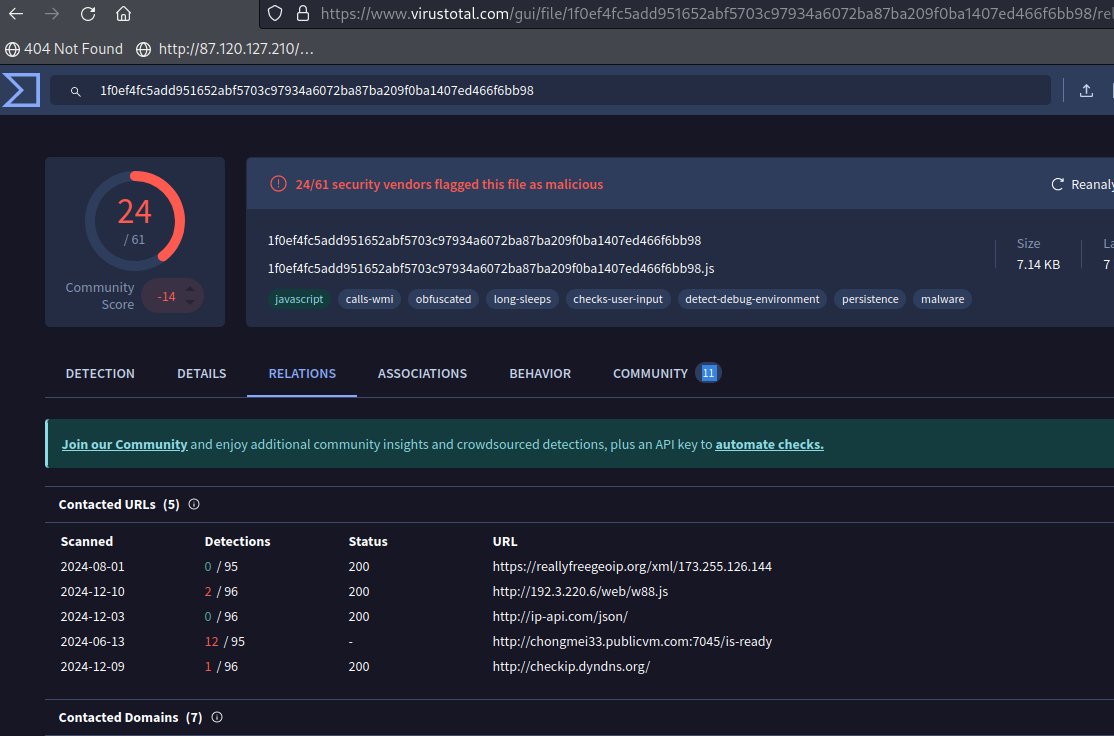Click the malware tag

pos(943,299)
